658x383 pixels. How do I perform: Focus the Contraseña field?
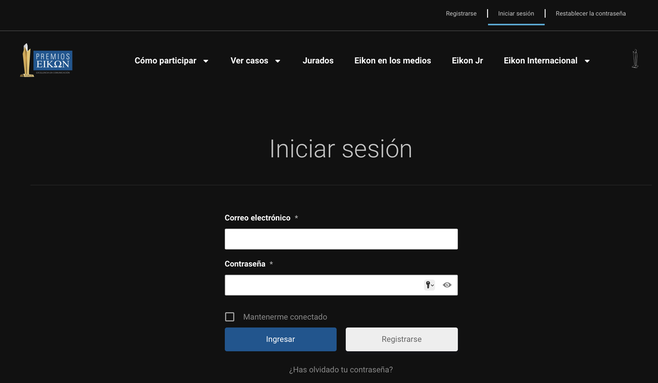(x=341, y=285)
